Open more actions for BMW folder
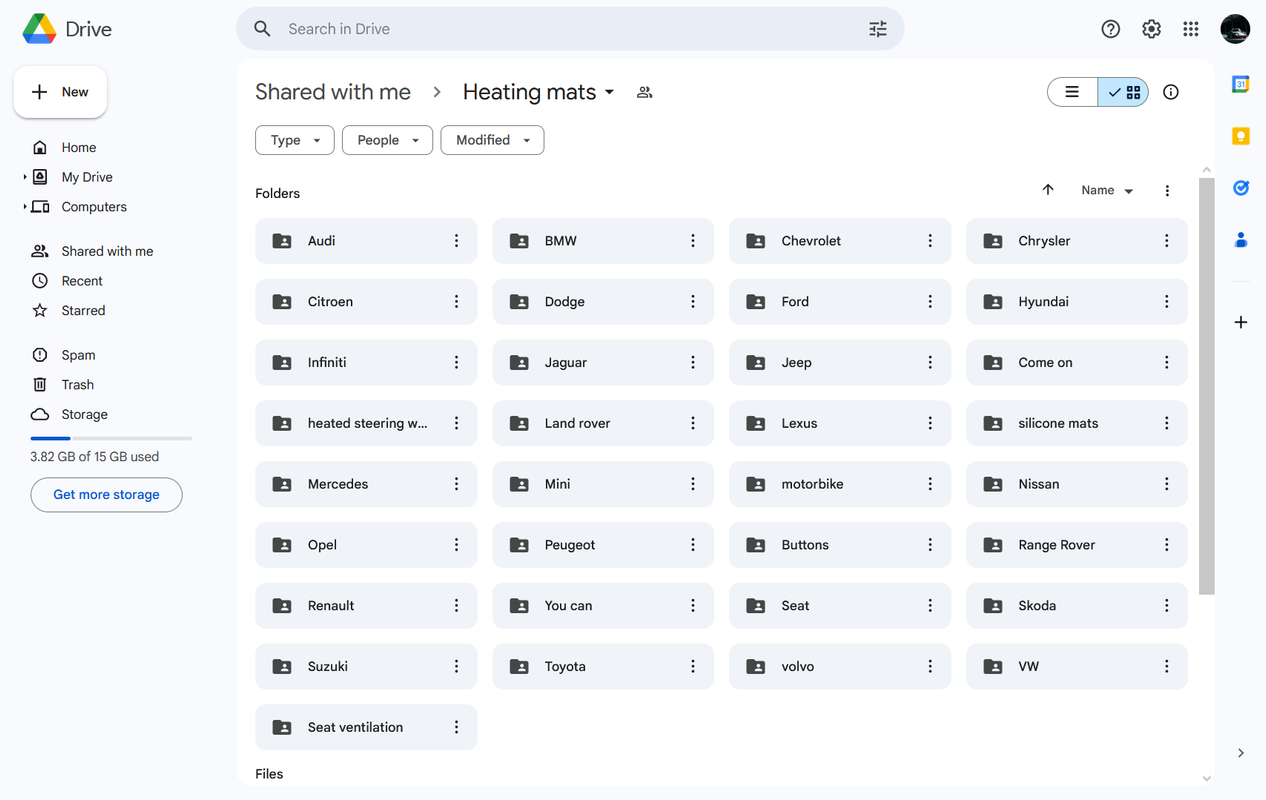The image size is (1266, 800). coord(693,241)
